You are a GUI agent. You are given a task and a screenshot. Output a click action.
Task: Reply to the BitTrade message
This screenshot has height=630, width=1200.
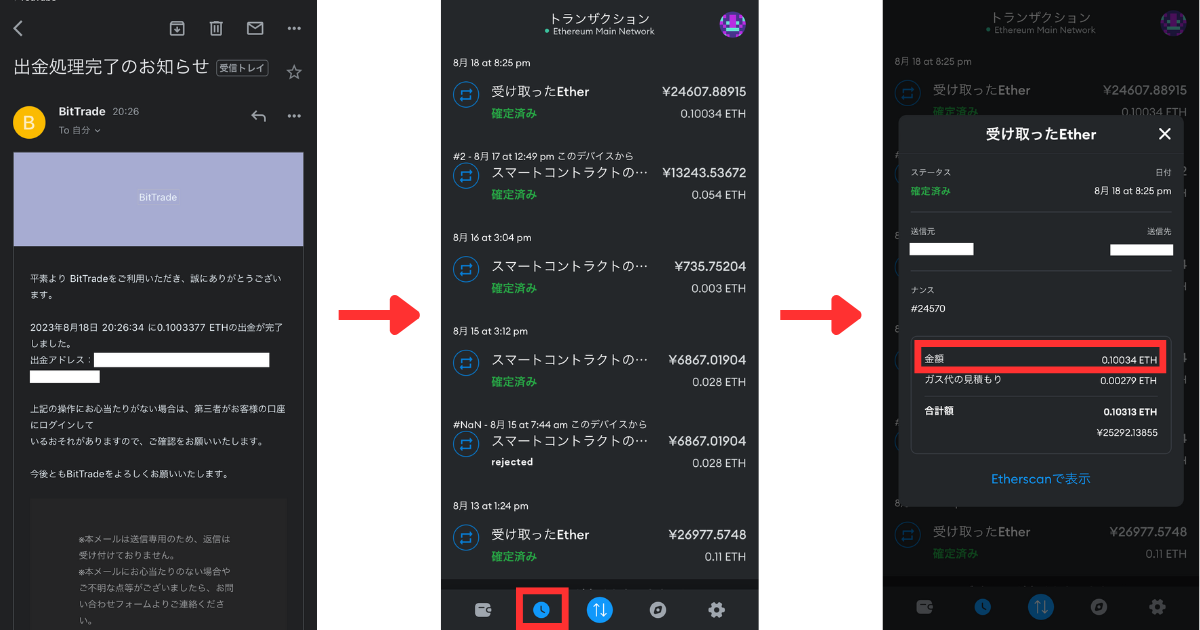(x=258, y=116)
